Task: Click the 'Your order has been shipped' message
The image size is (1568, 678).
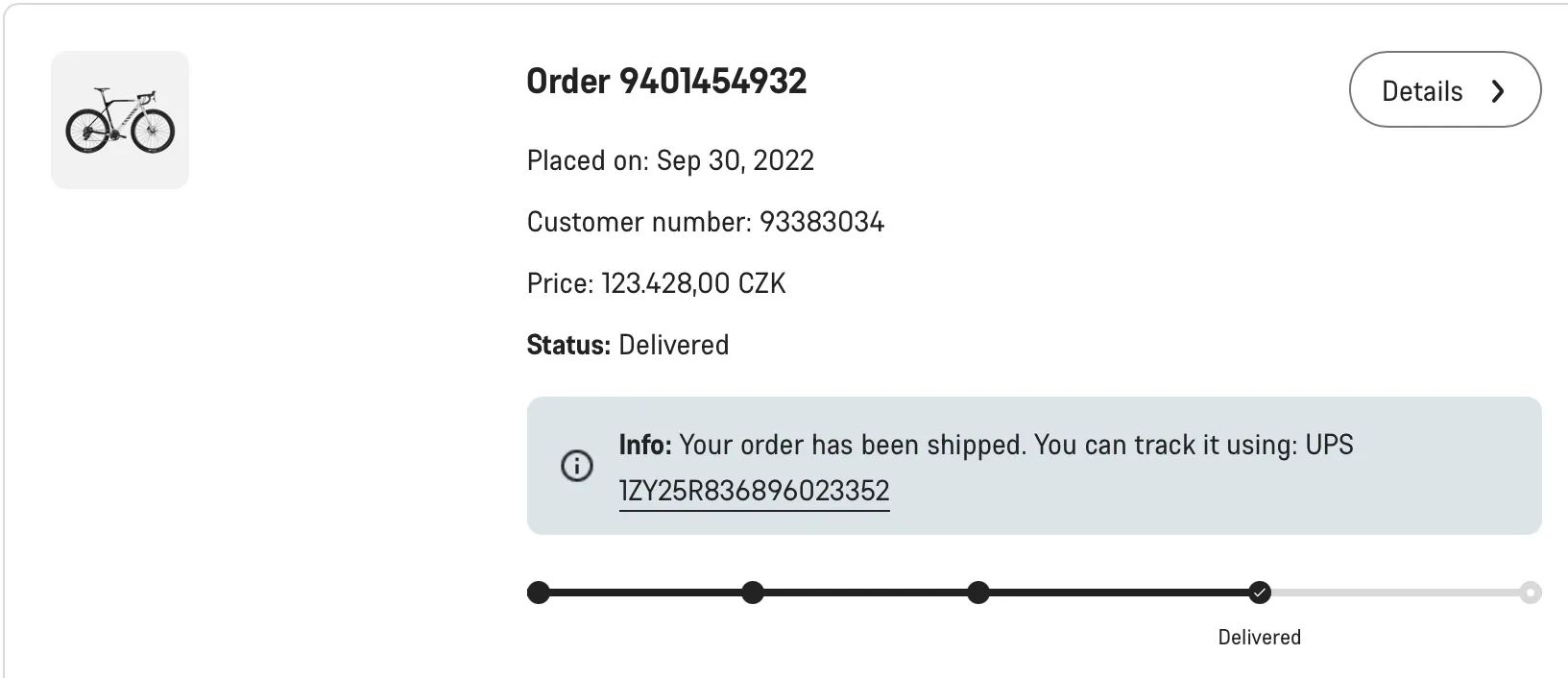Action: (x=853, y=445)
